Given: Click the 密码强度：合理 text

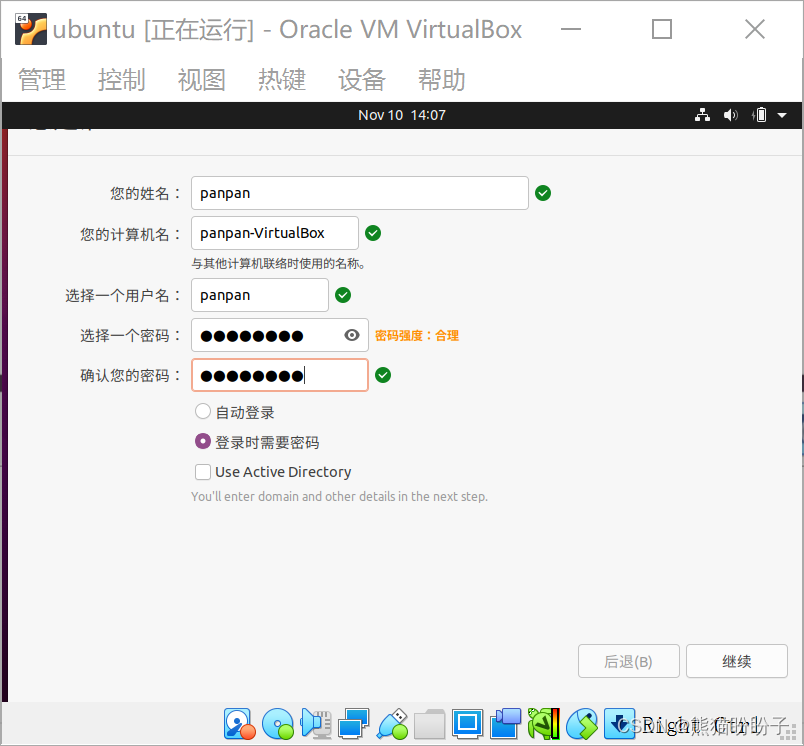Looking at the screenshot, I should click(x=417, y=335).
